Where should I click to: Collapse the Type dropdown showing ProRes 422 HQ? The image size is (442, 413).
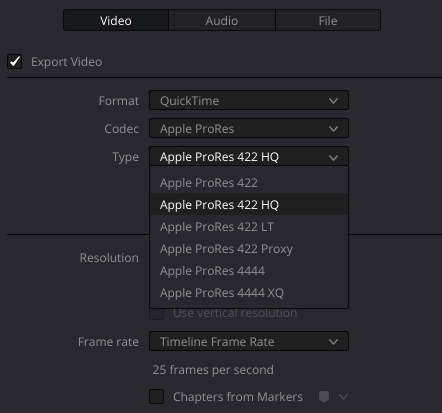249,156
